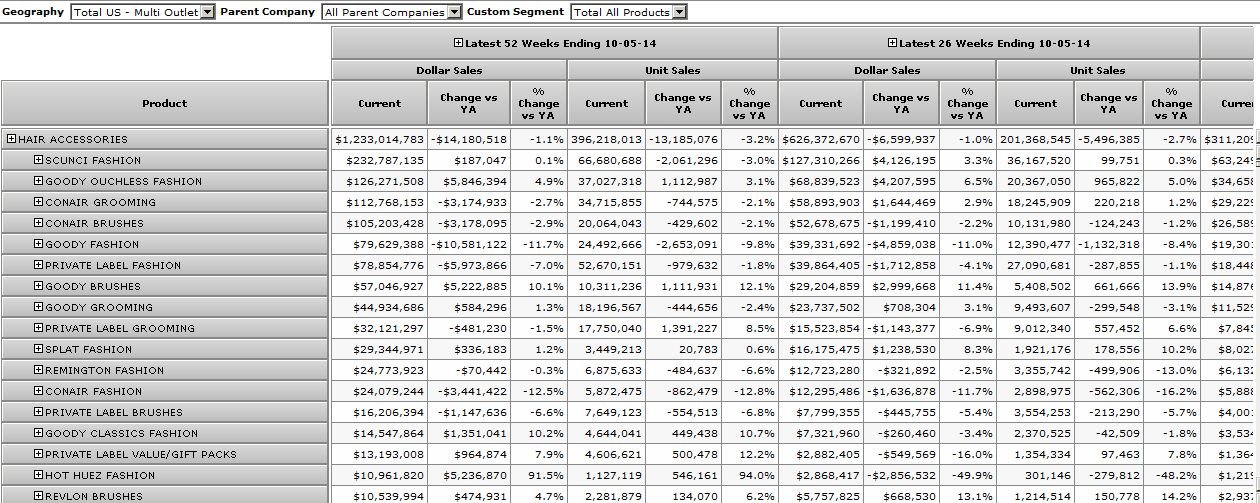Expand GOODY BRUSHES plus icon

click(x=39, y=286)
